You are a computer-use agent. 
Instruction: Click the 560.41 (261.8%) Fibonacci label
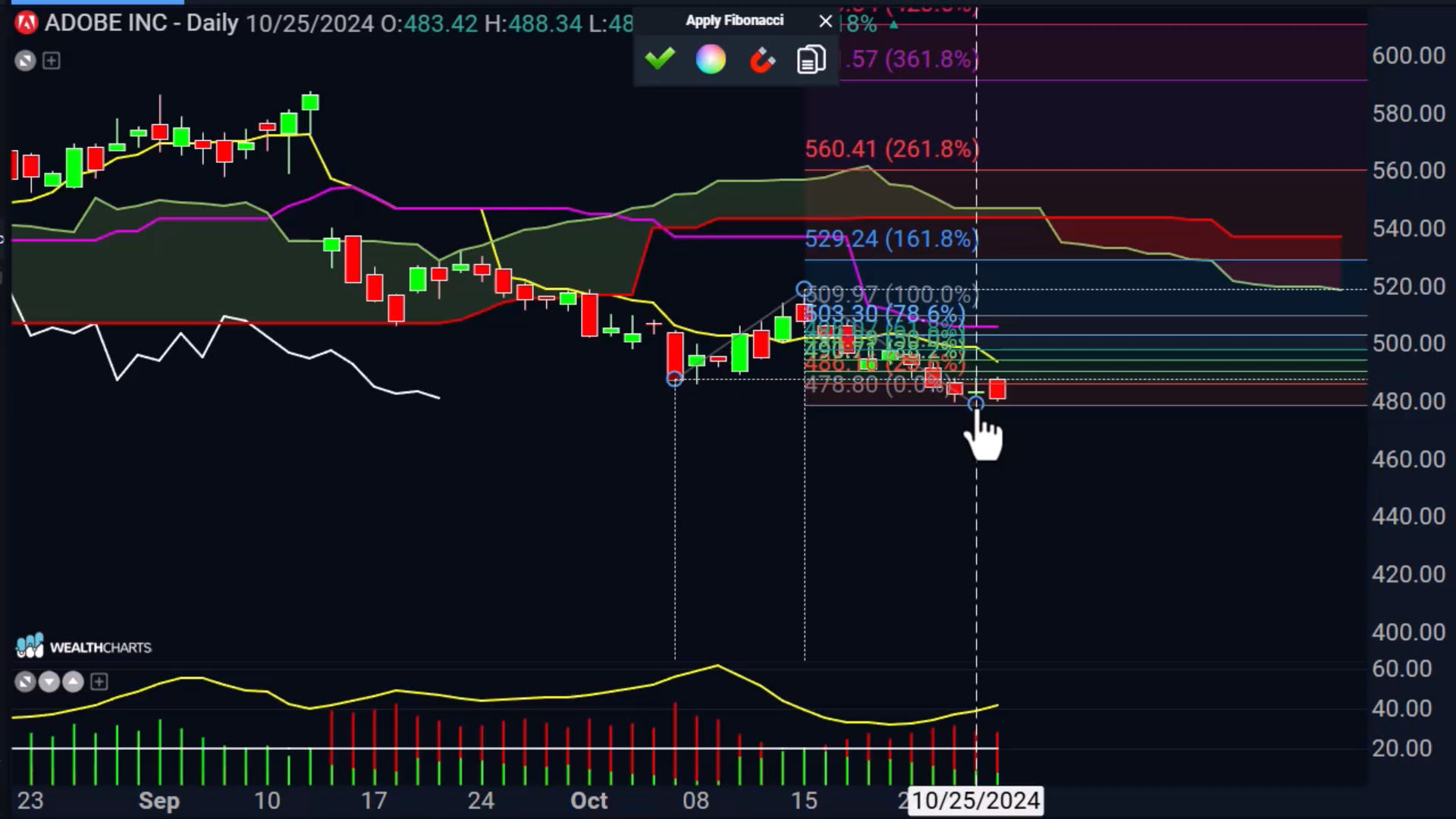point(892,149)
